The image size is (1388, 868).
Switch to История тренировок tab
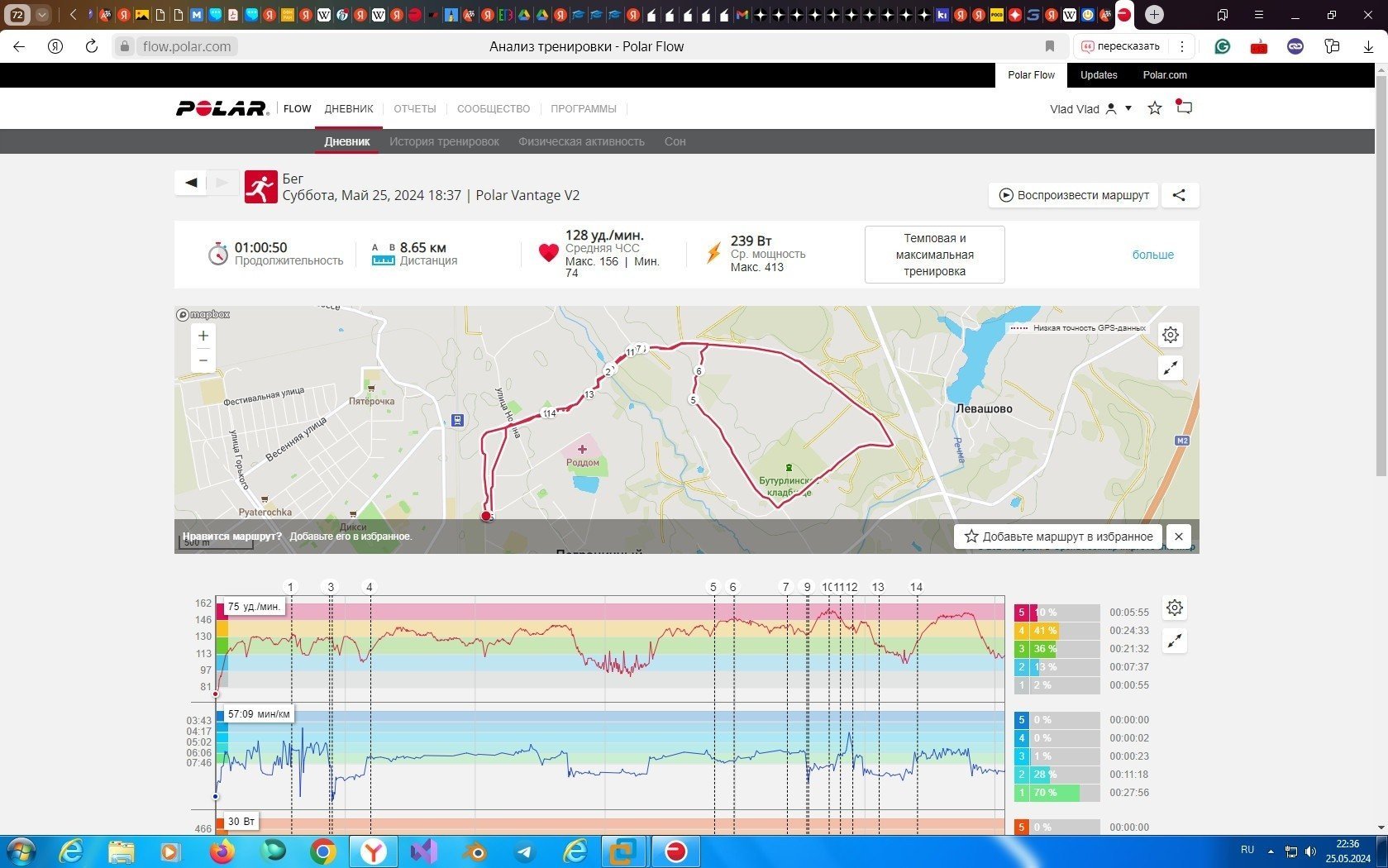point(445,141)
